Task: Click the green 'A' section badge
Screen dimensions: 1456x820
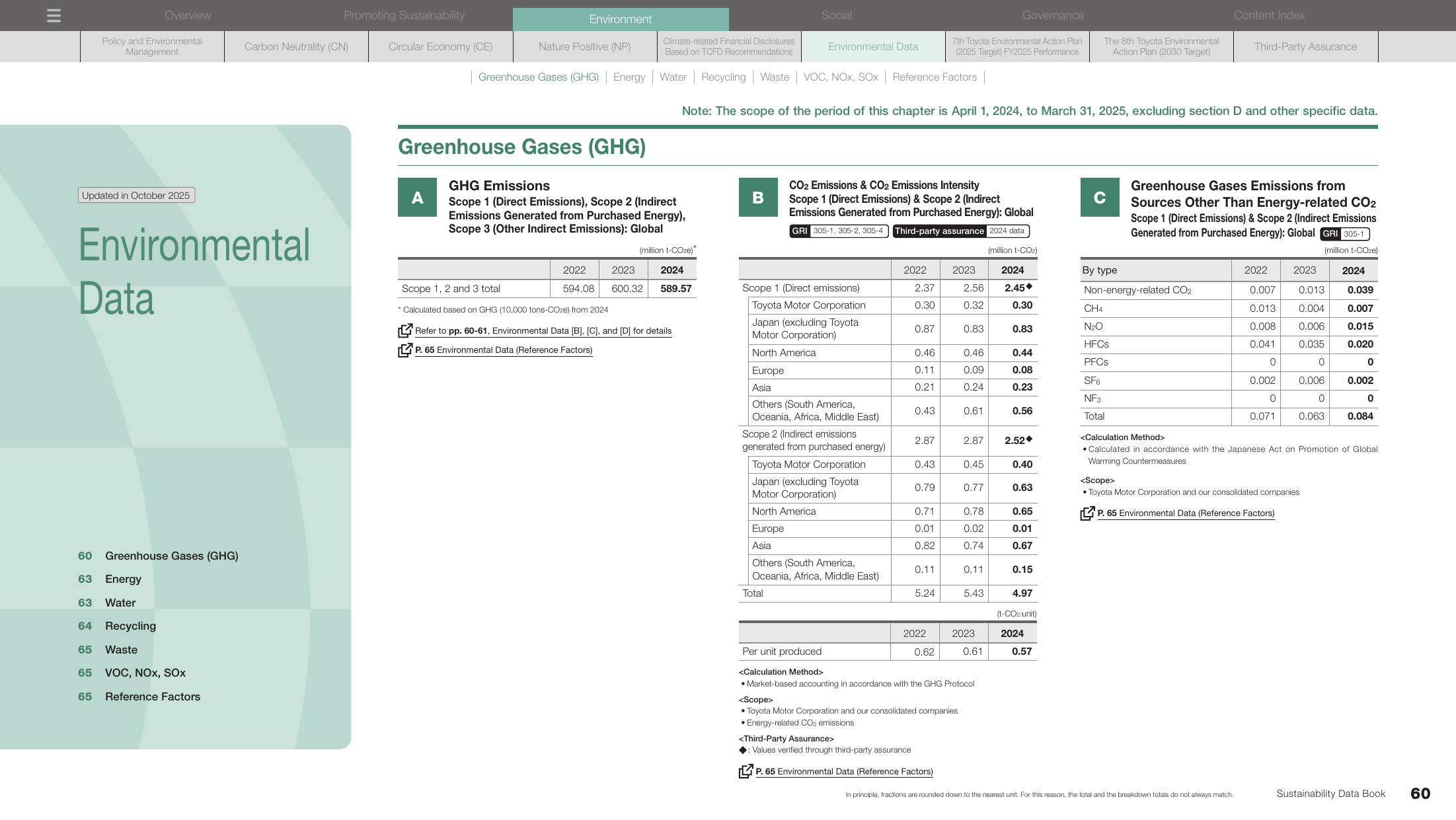Action: (417, 198)
